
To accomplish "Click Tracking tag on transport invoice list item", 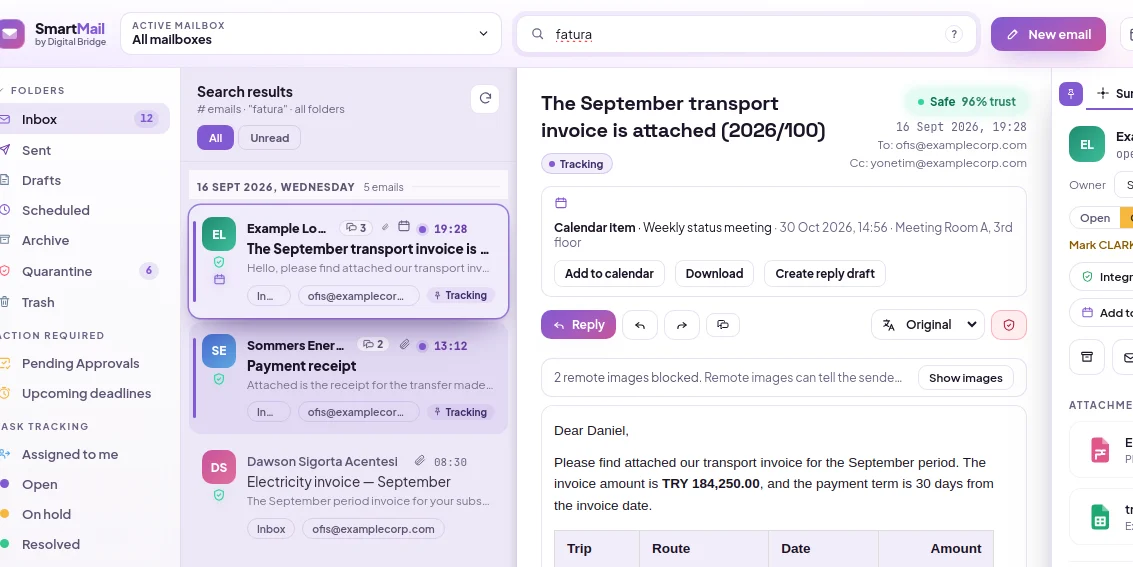I will pos(461,295).
